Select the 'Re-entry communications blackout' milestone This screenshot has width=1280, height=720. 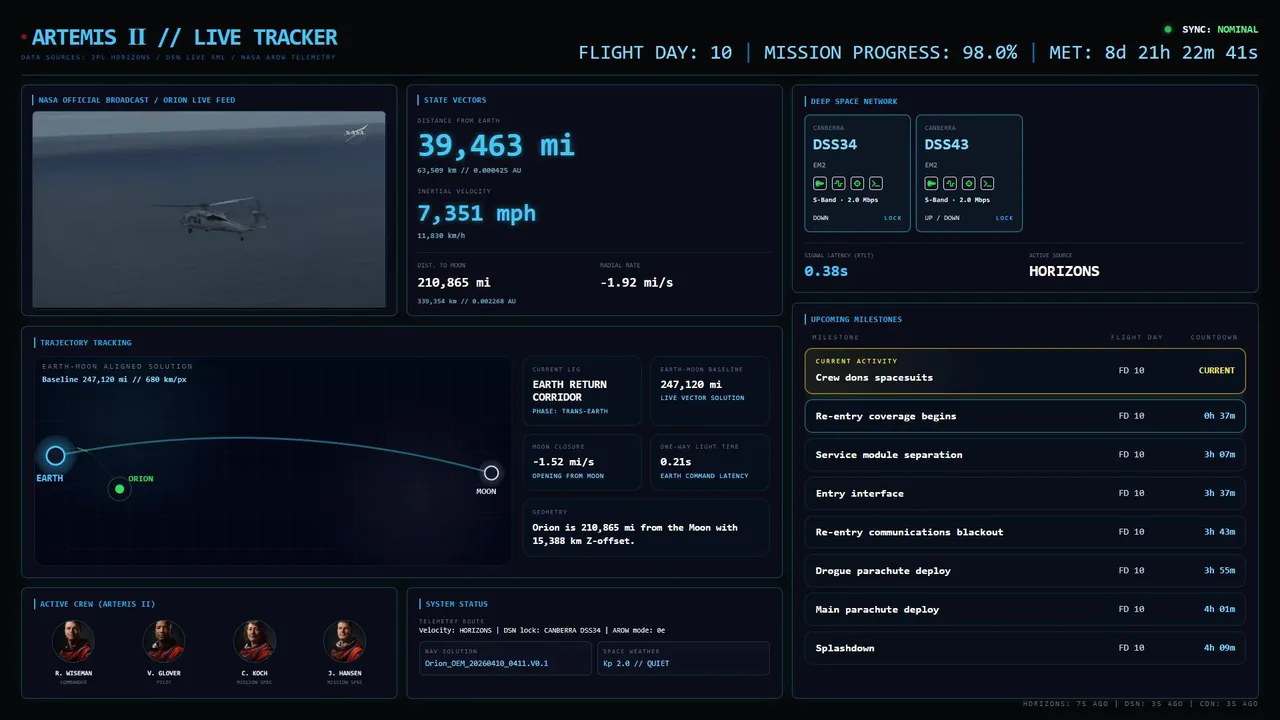pyautogui.click(x=1025, y=532)
